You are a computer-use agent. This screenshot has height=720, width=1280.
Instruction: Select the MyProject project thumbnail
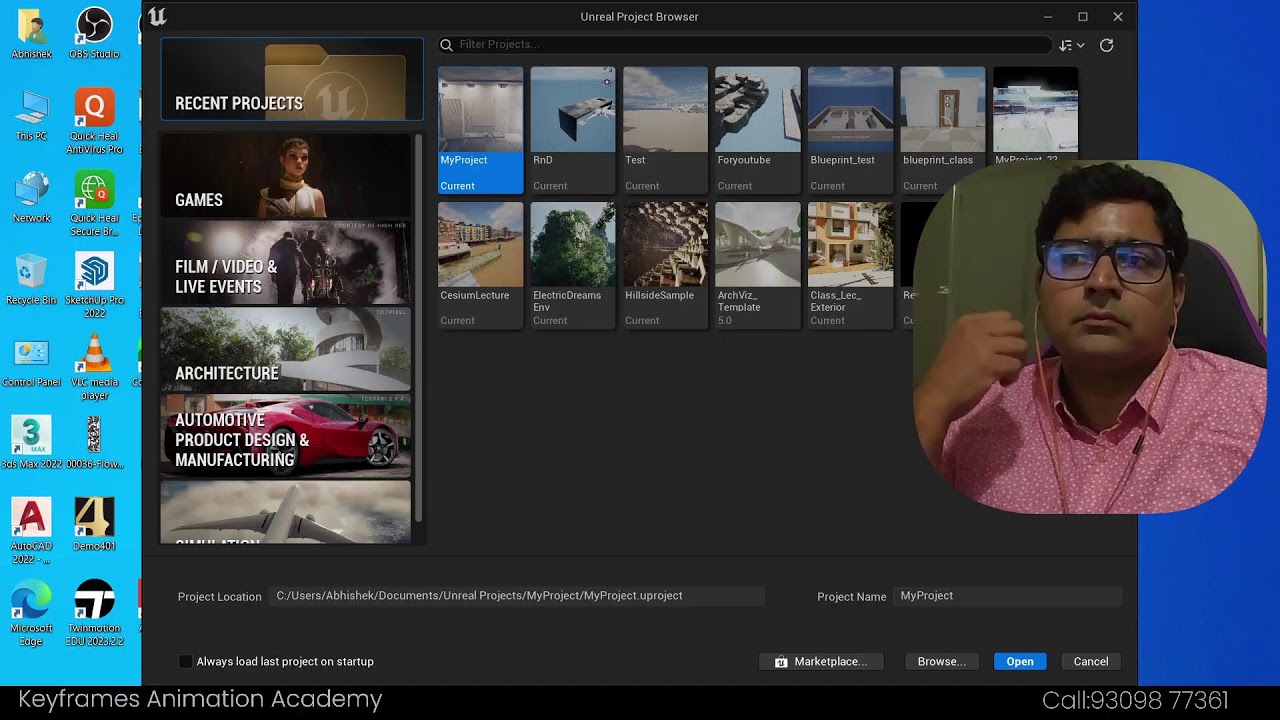(x=480, y=129)
